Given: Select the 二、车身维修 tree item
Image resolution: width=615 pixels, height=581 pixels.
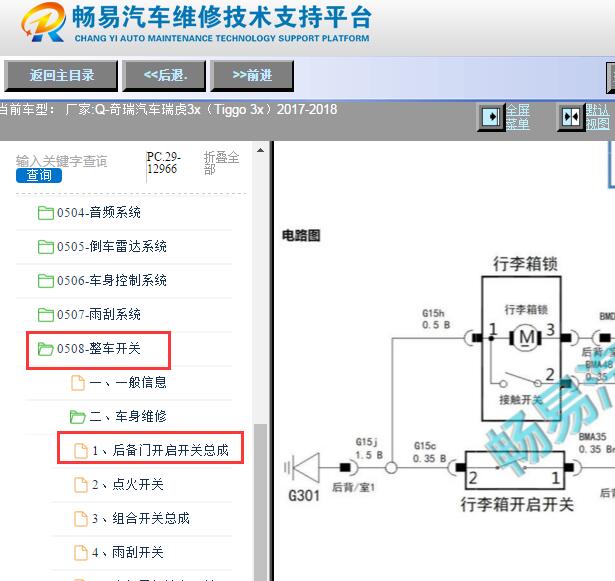Looking at the screenshot, I should point(128,417).
